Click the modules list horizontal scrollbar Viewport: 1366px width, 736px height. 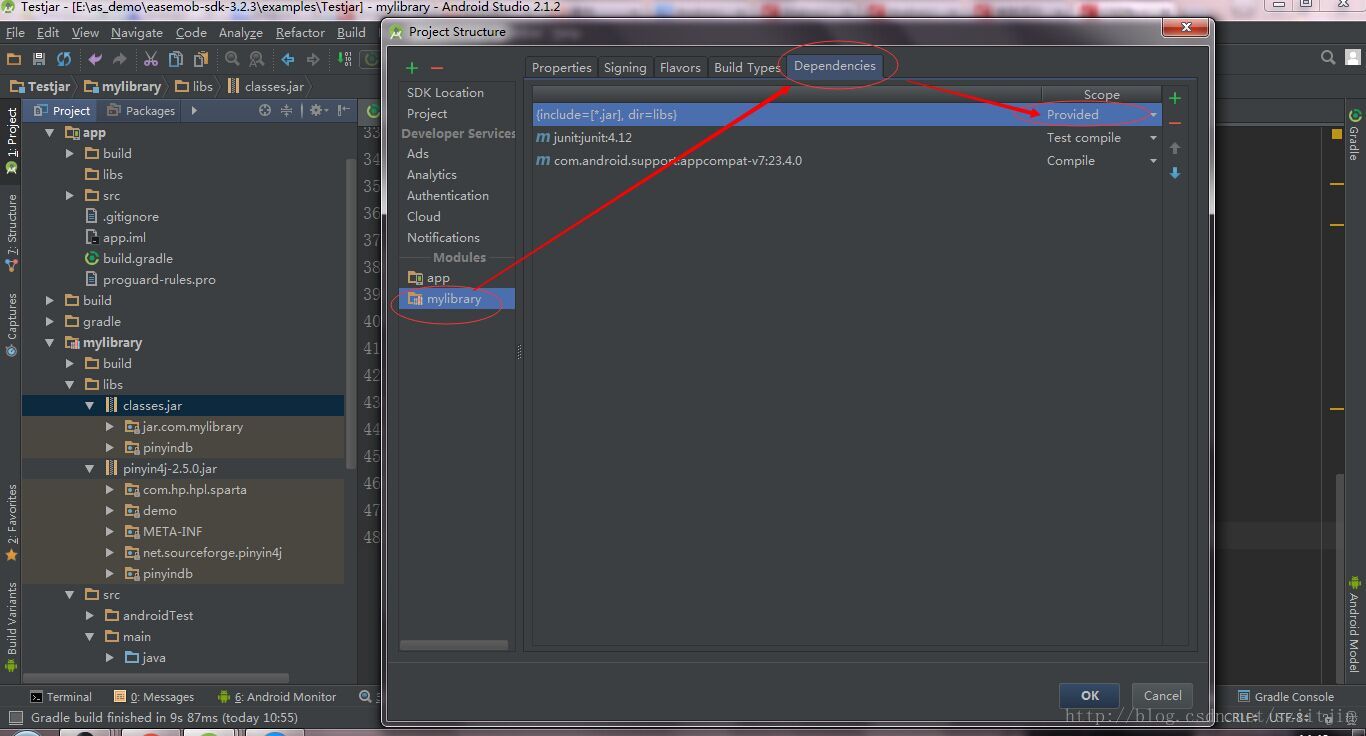point(454,645)
